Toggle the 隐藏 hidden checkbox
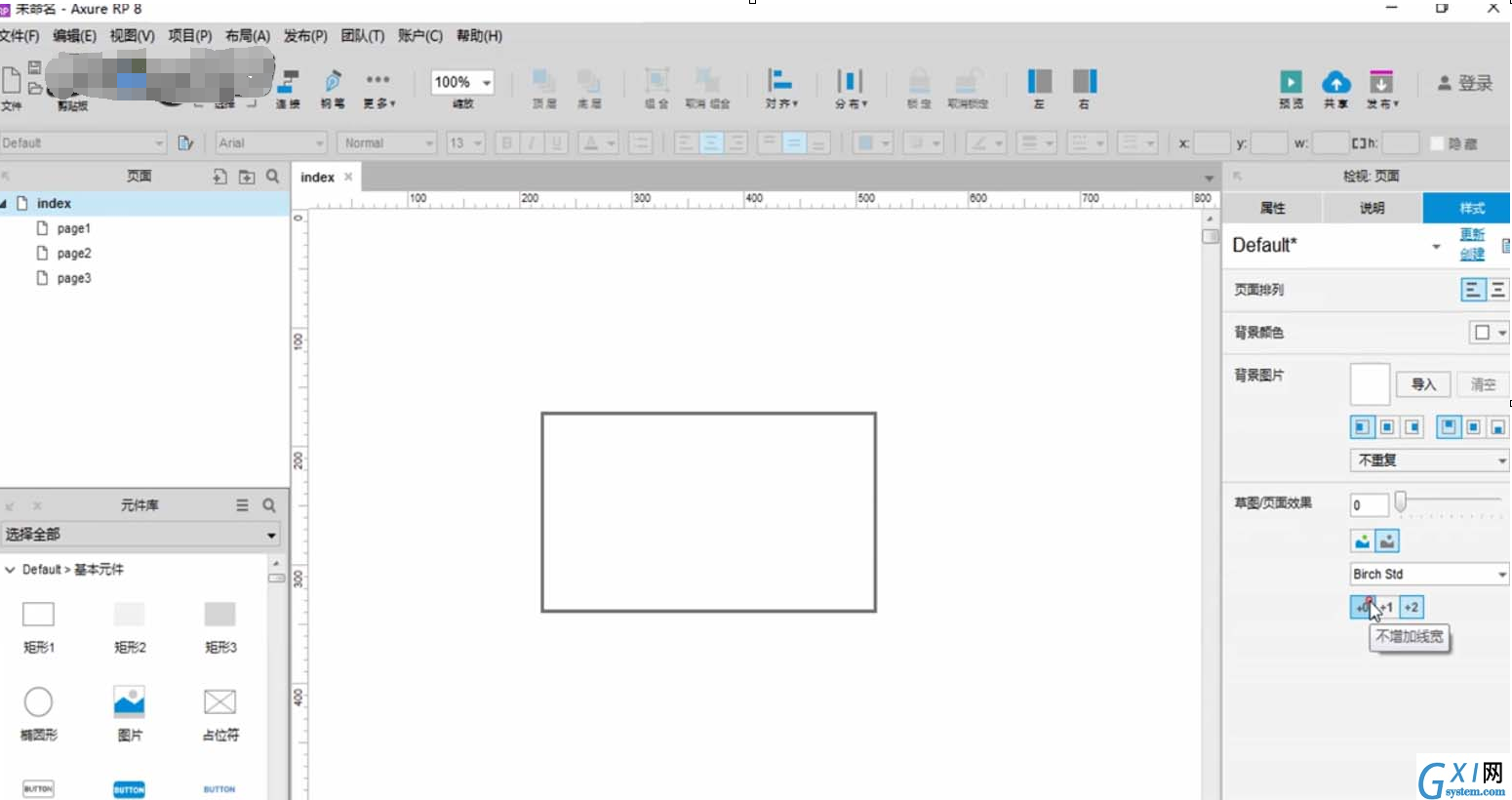Image resolution: width=1512 pixels, height=800 pixels. coord(1437,143)
